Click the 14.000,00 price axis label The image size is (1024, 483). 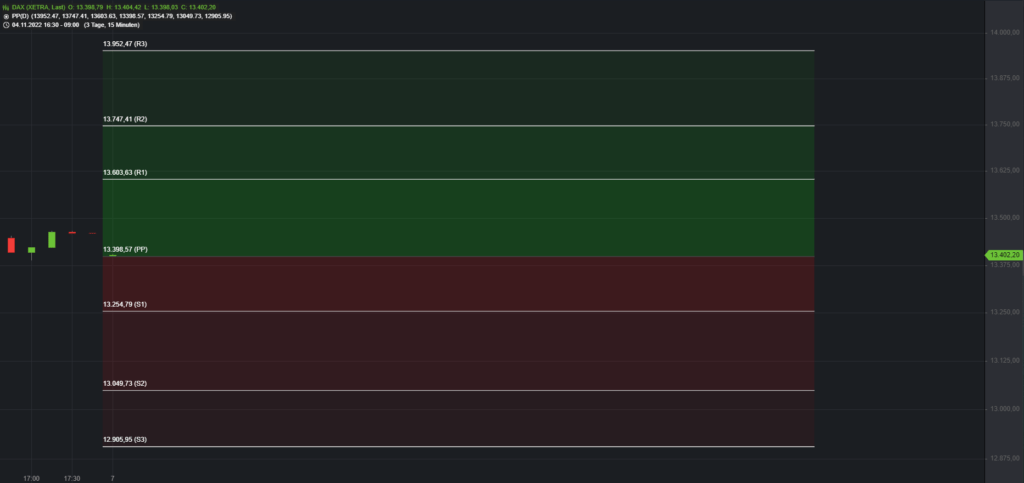(x=1001, y=33)
